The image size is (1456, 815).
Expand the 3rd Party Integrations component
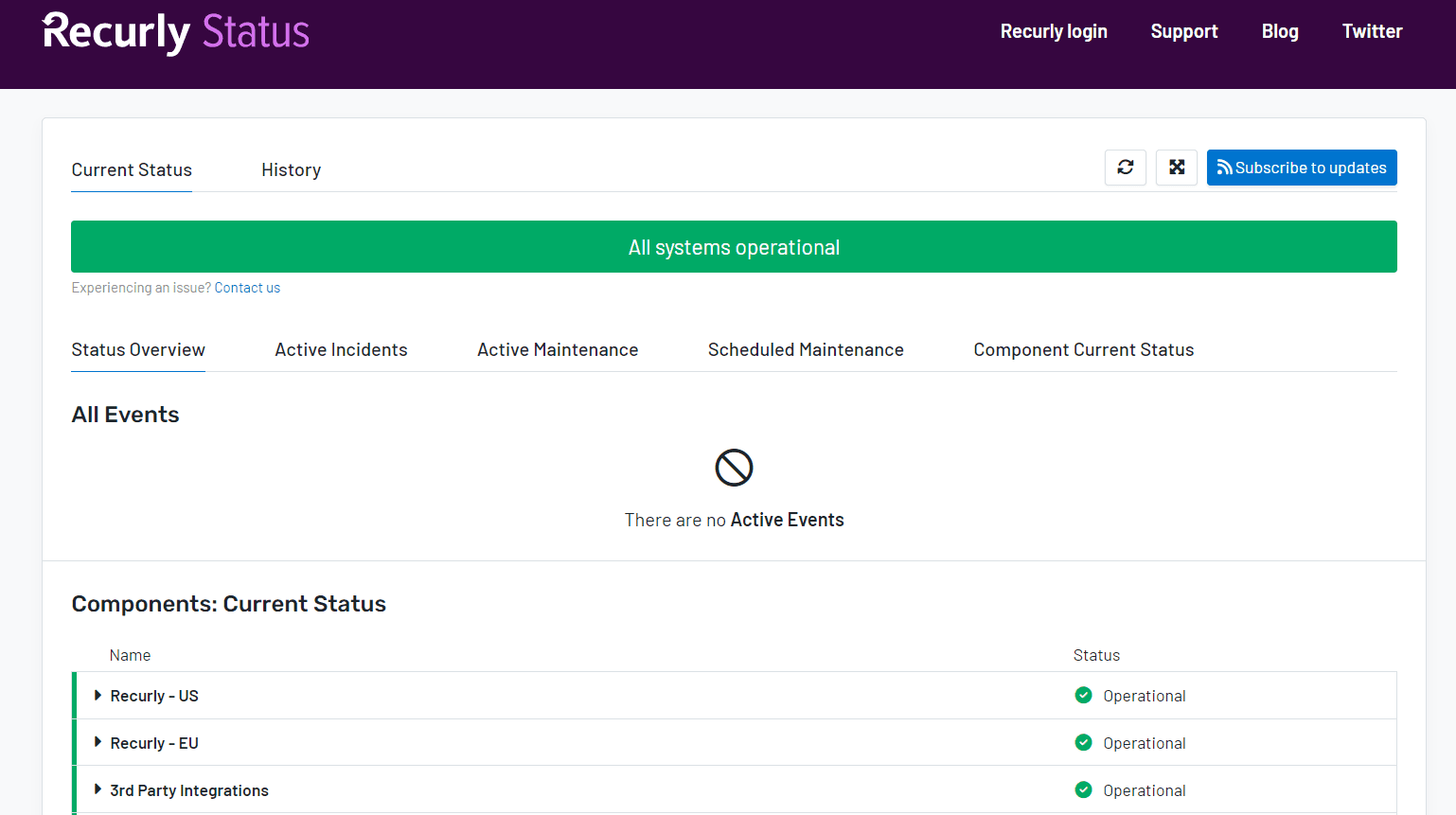[x=97, y=789]
